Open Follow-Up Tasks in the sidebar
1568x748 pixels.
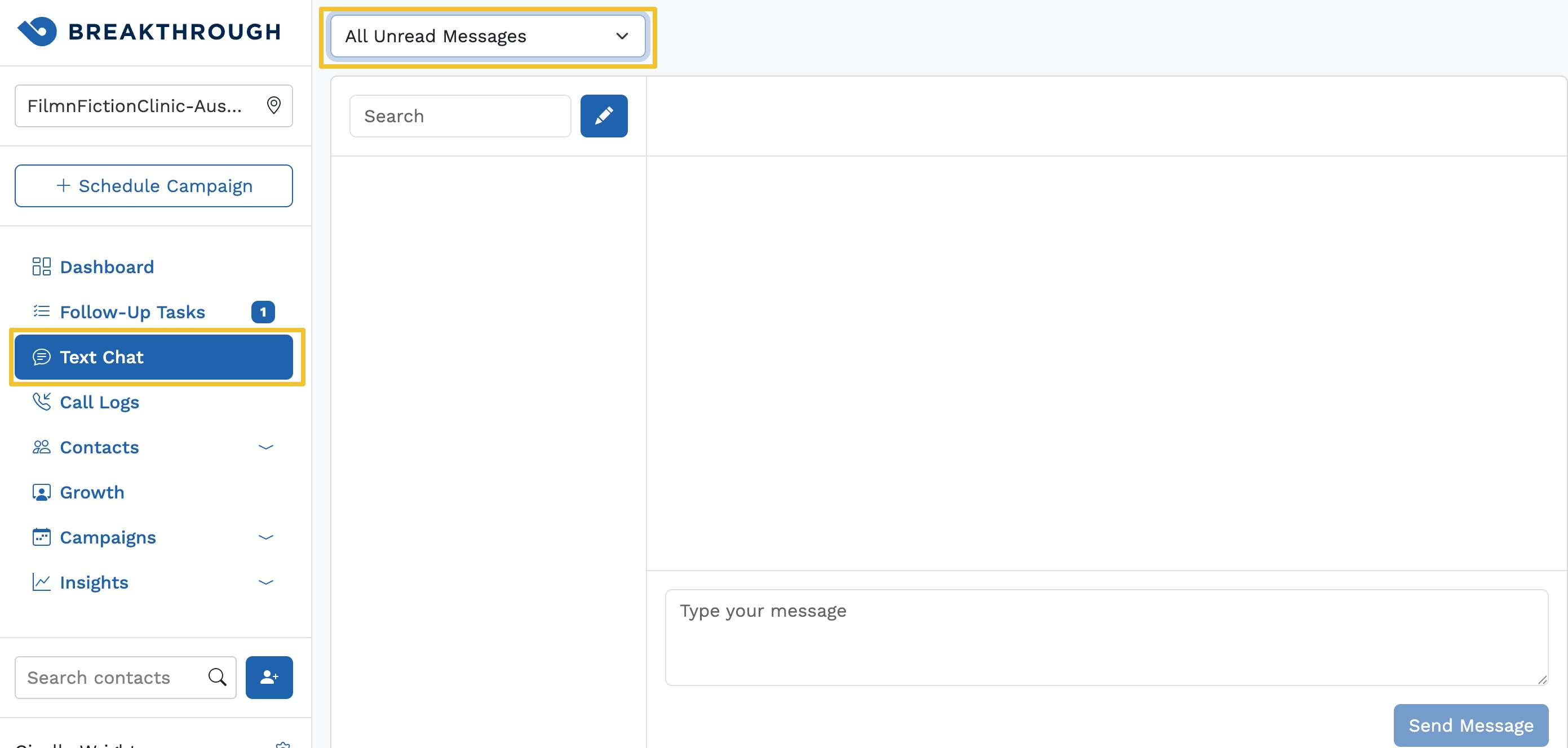[x=132, y=312]
